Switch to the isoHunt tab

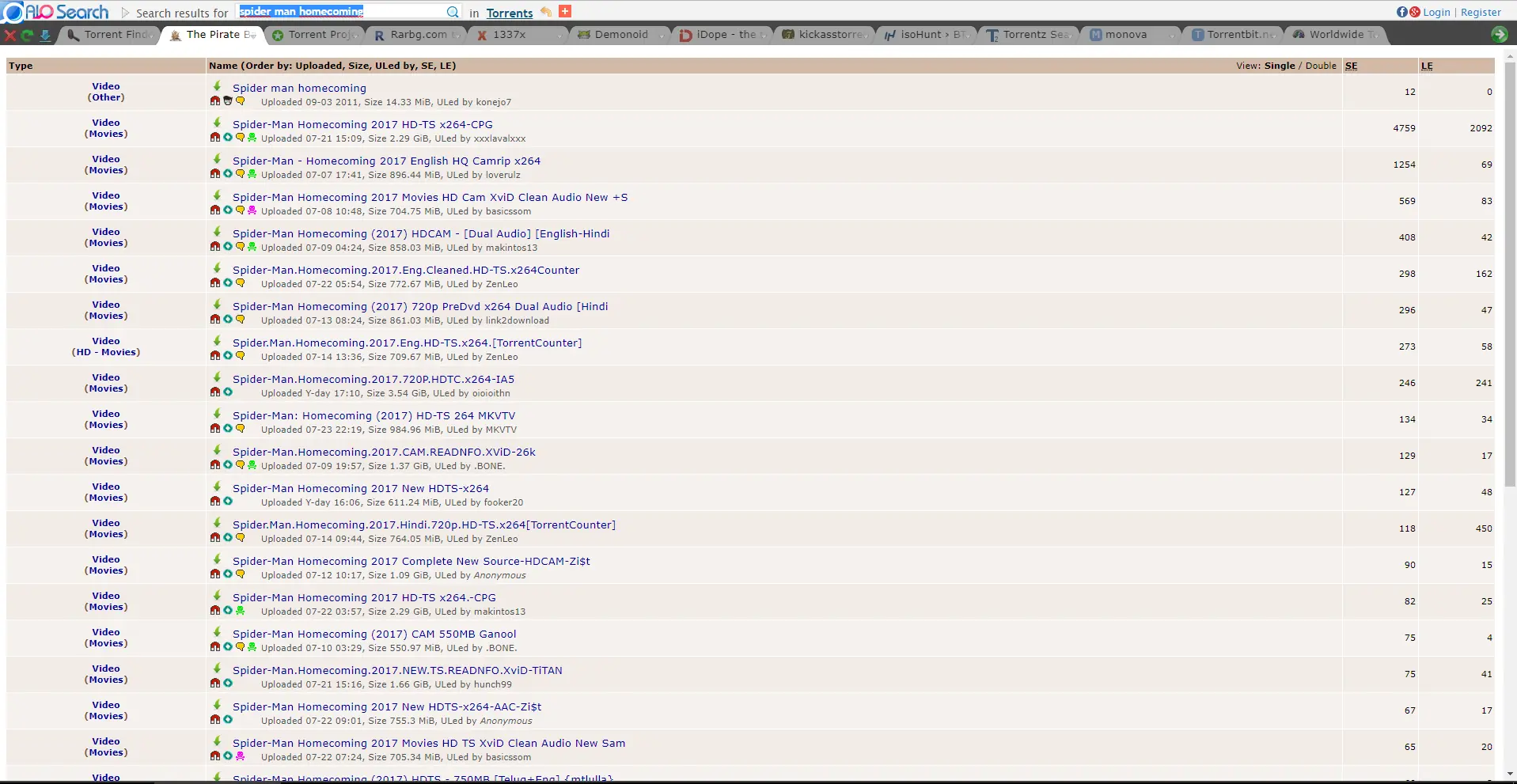pyautogui.click(x=927, y=35)
